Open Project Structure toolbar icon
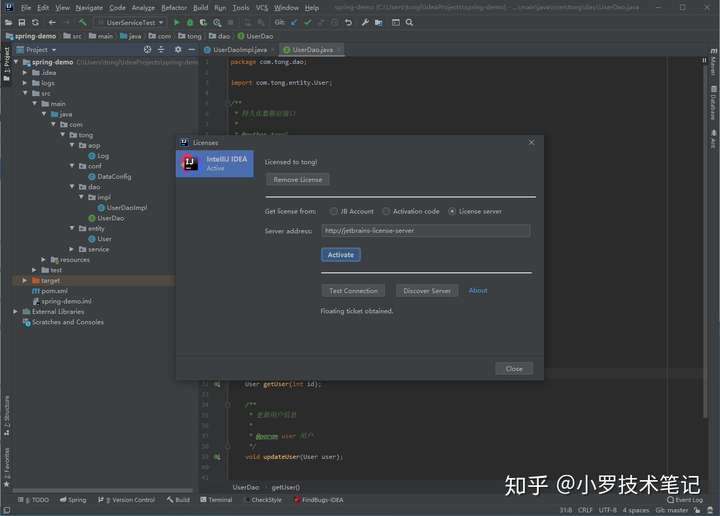This screenshot has width=720, height=516. point(379,22)
